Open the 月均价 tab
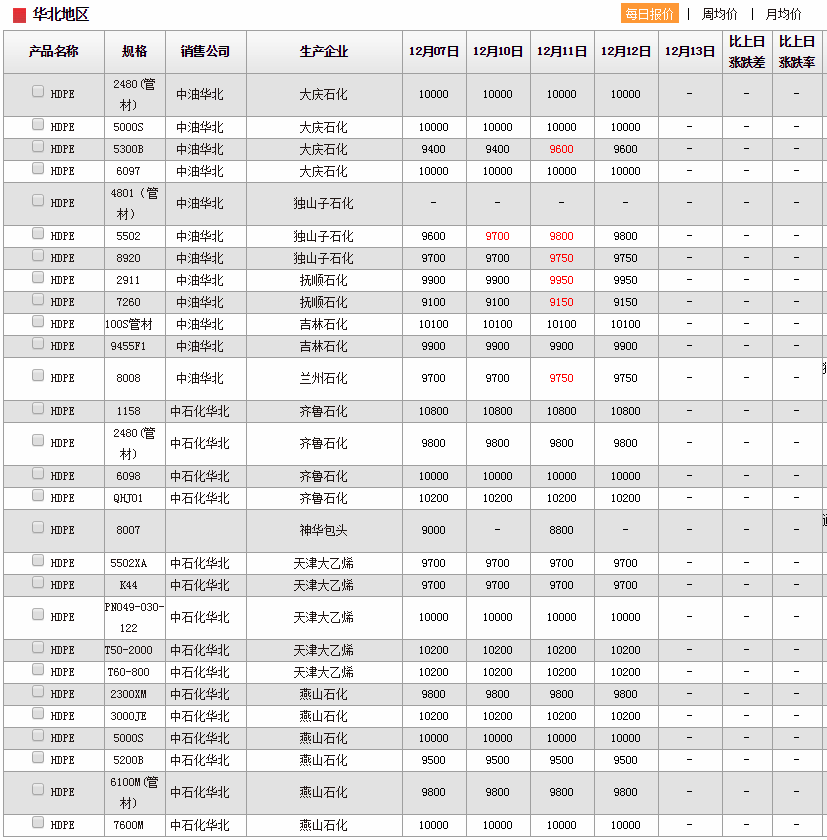827x840 pixels. pos(783,14)
